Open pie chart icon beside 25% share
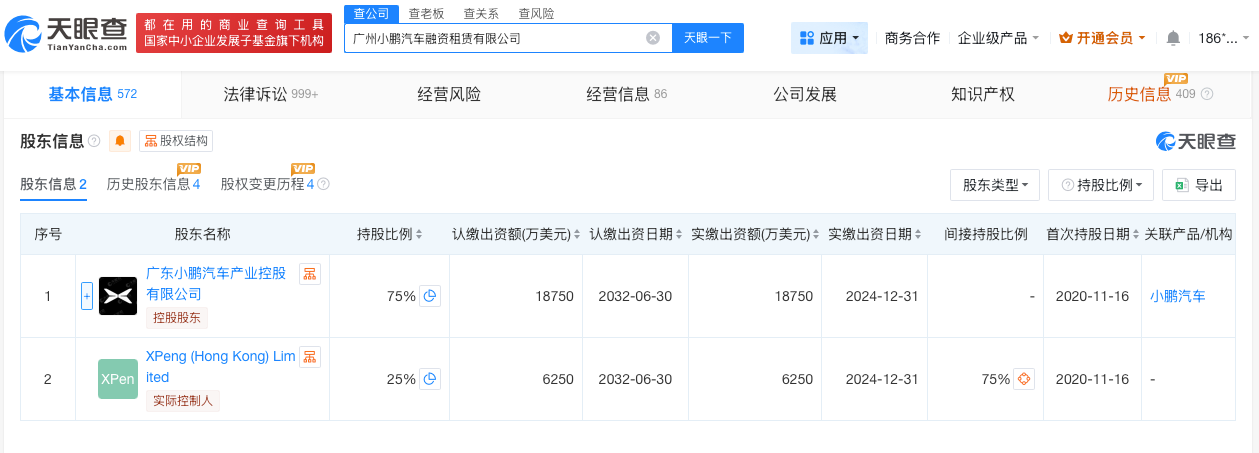Screen dimensions: 1259x453 click(x=429, y=379)
